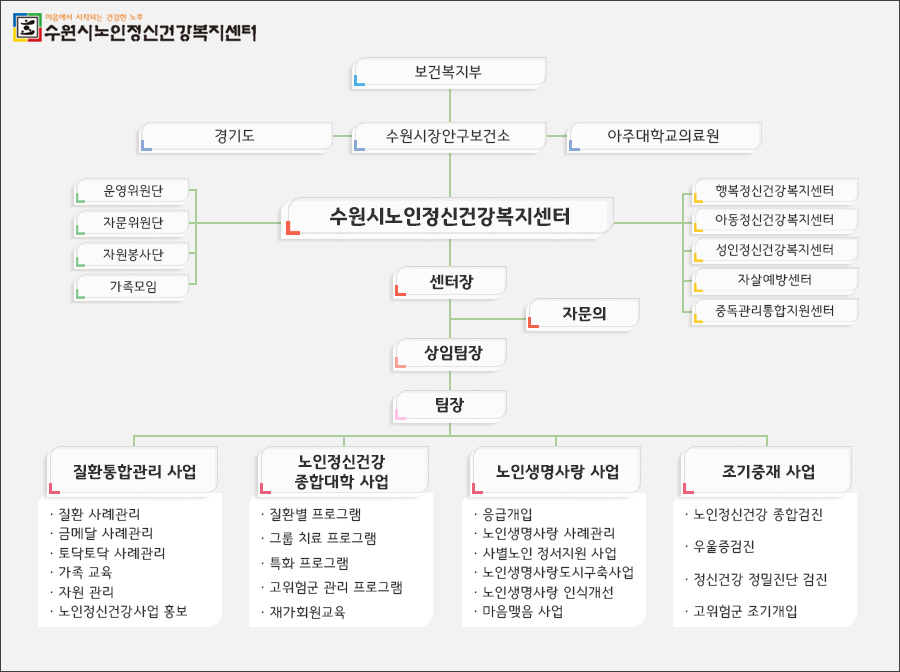900x672 pixels.
Task: Click the 금메달 사례관리 list item
Action: [x=105, y=533]
